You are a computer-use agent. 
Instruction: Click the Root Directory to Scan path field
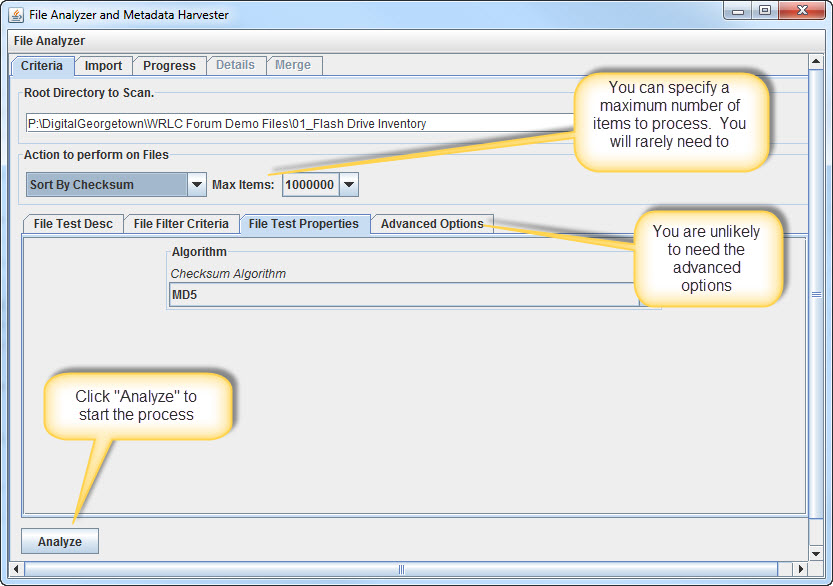point(300,124)
